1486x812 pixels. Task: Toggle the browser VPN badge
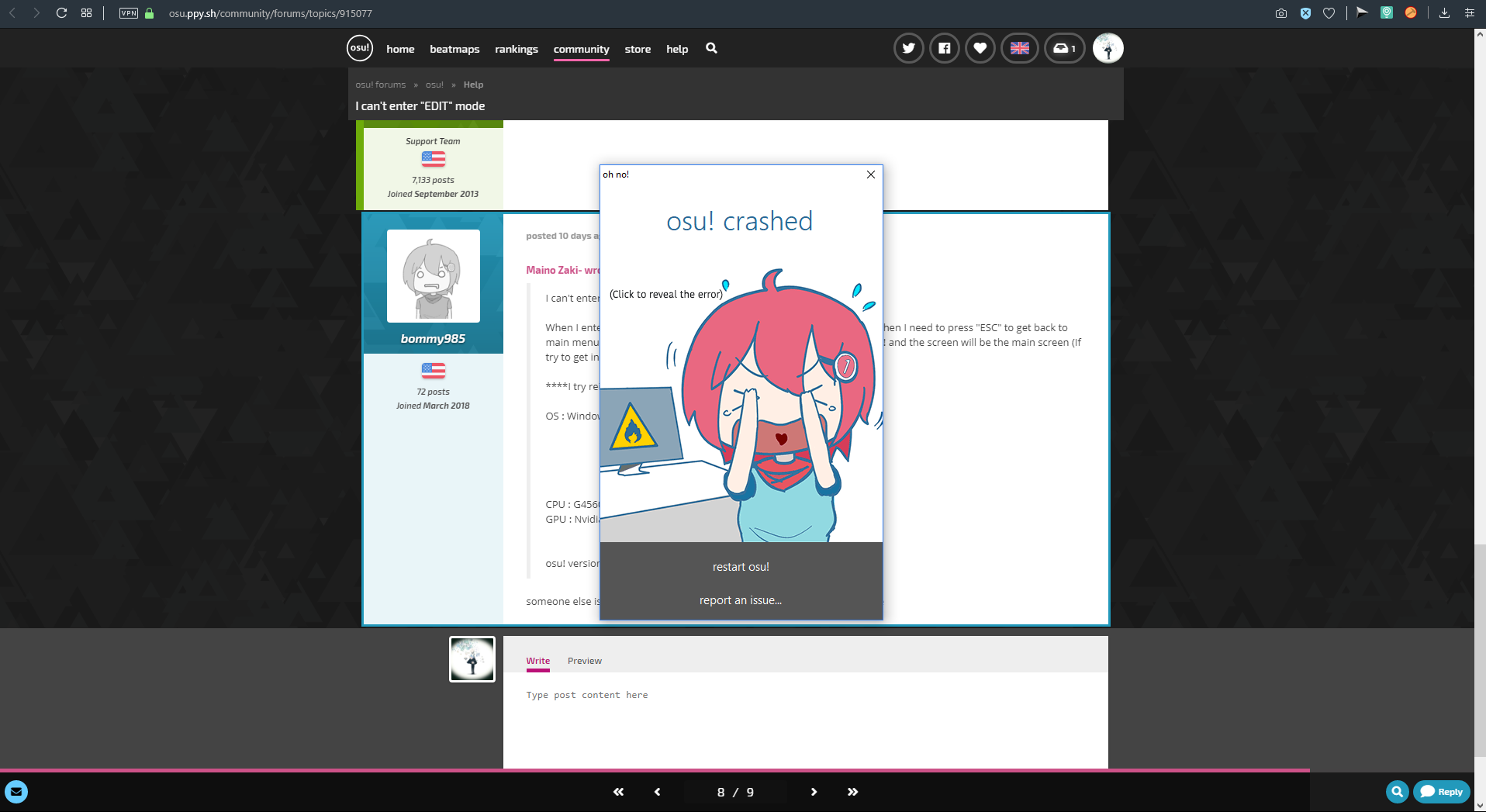128,13
